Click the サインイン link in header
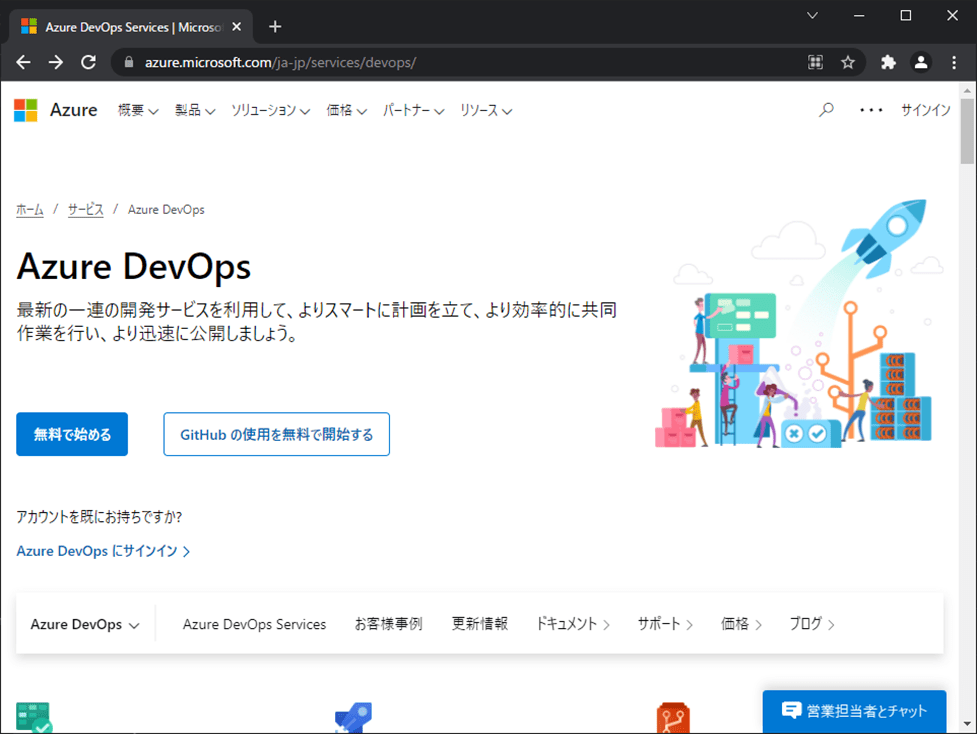Image resolution: width=977 pixels, height=734 pixels. pyautogui.click(x=925, y=110)
